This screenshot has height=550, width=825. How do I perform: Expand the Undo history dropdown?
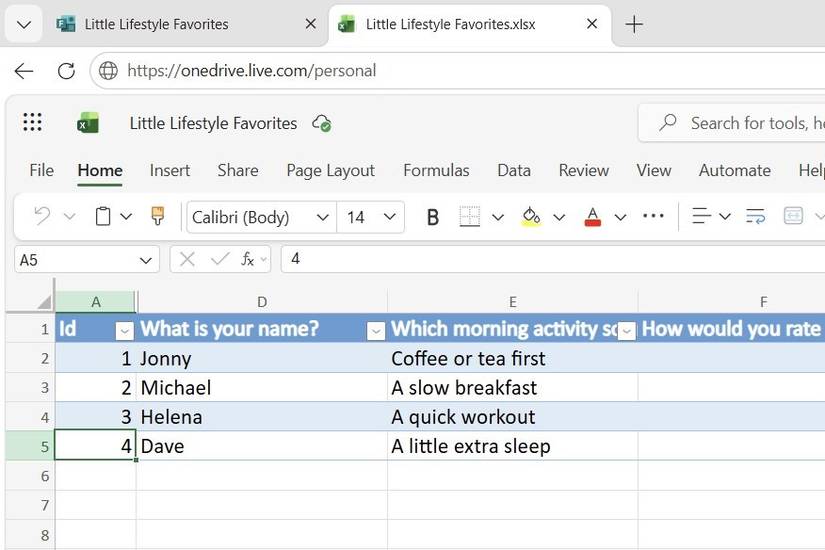(x=69, y=216)
